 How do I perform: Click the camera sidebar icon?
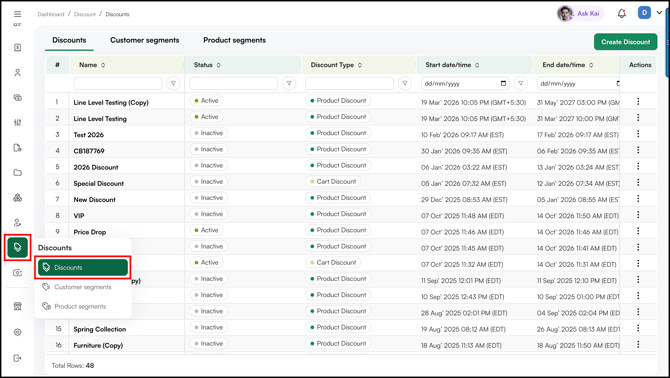point(18,273)
